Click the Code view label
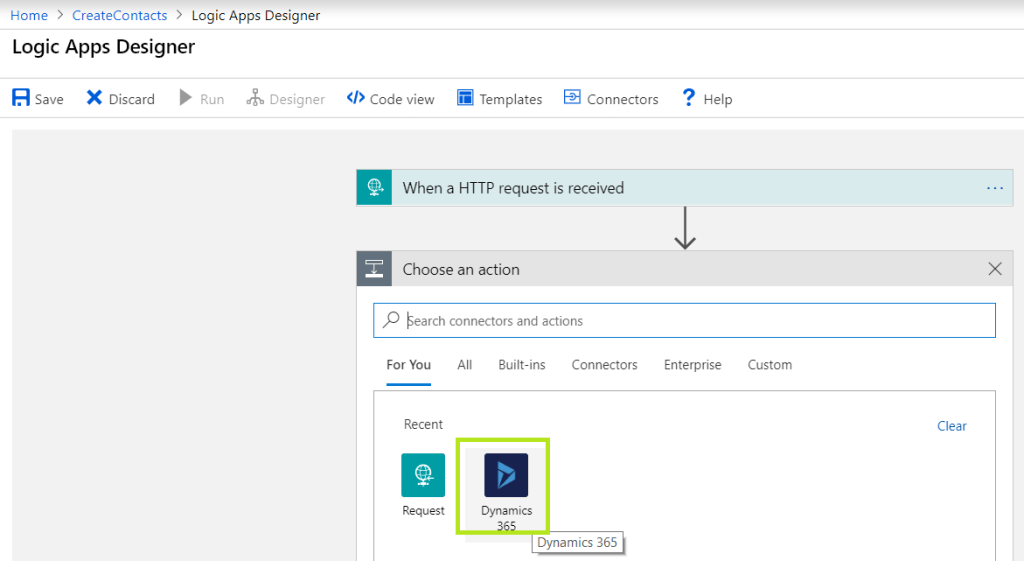Screen dimensions: 1024x561 click(402, 99)
